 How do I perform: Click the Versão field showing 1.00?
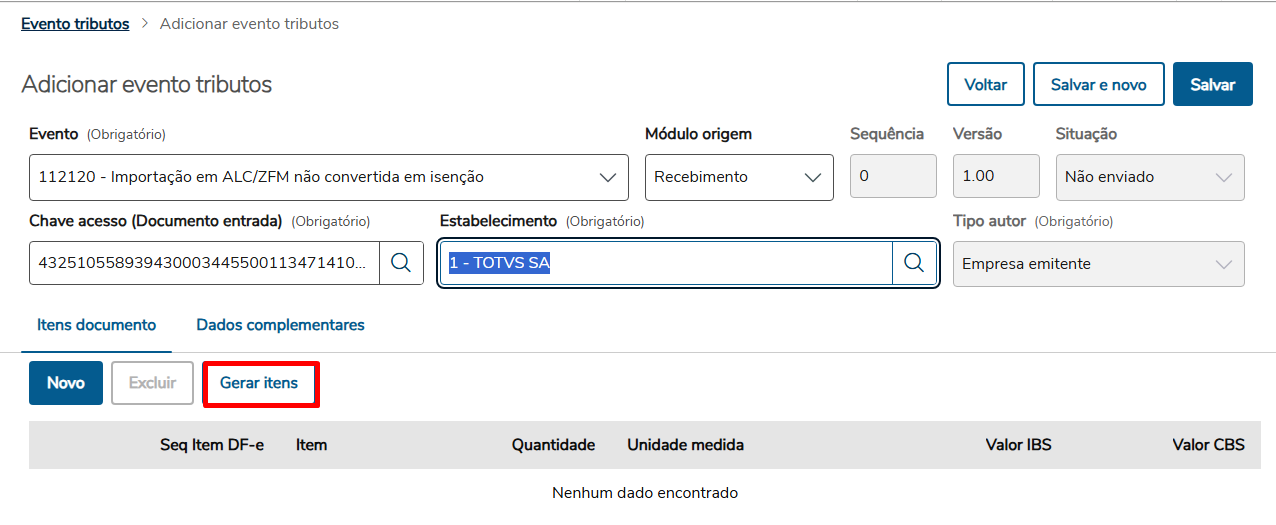coord(996,177)
